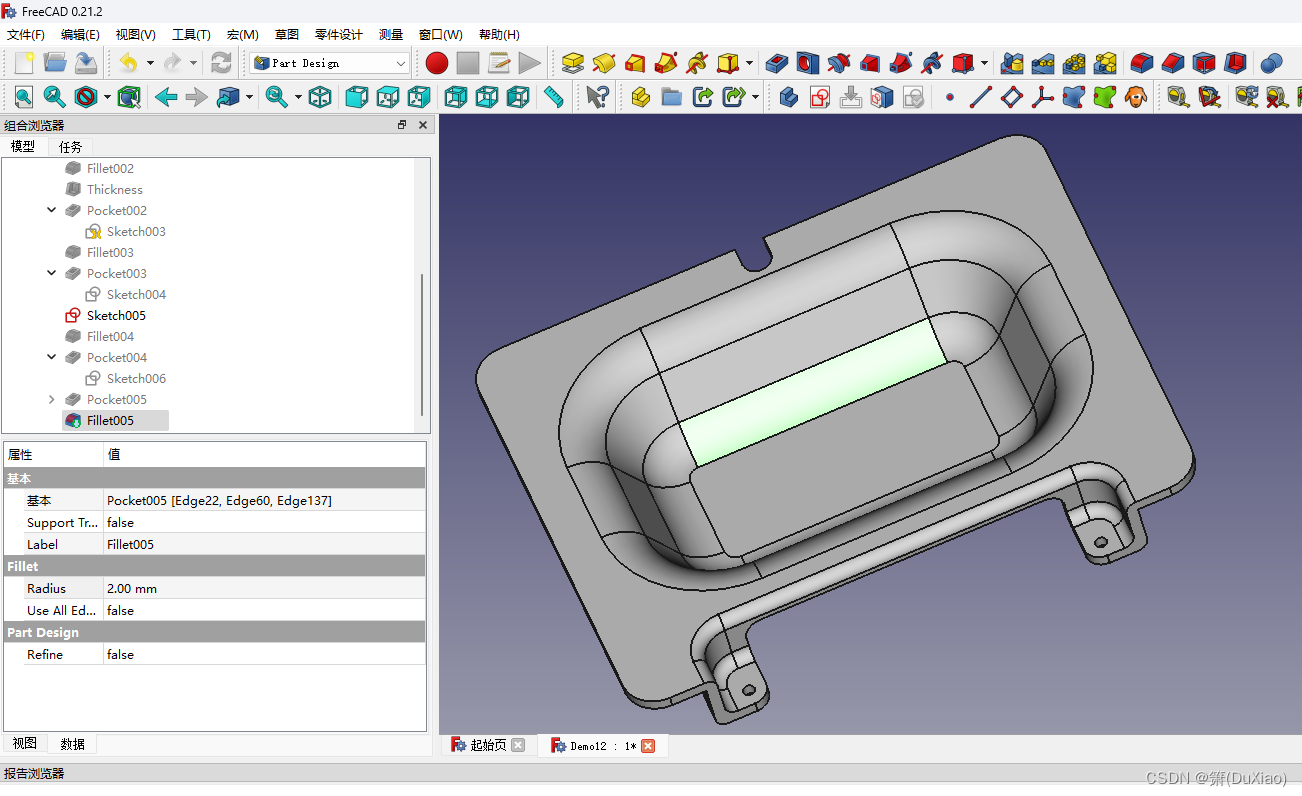Select the Hole tool icon
This screenshot has height=796, width=1302.
tap(808, 63)
